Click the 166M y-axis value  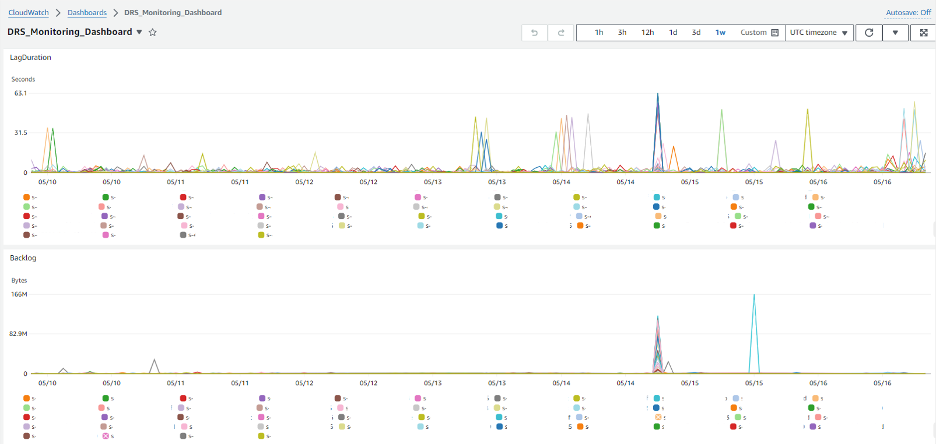(20, 294)
